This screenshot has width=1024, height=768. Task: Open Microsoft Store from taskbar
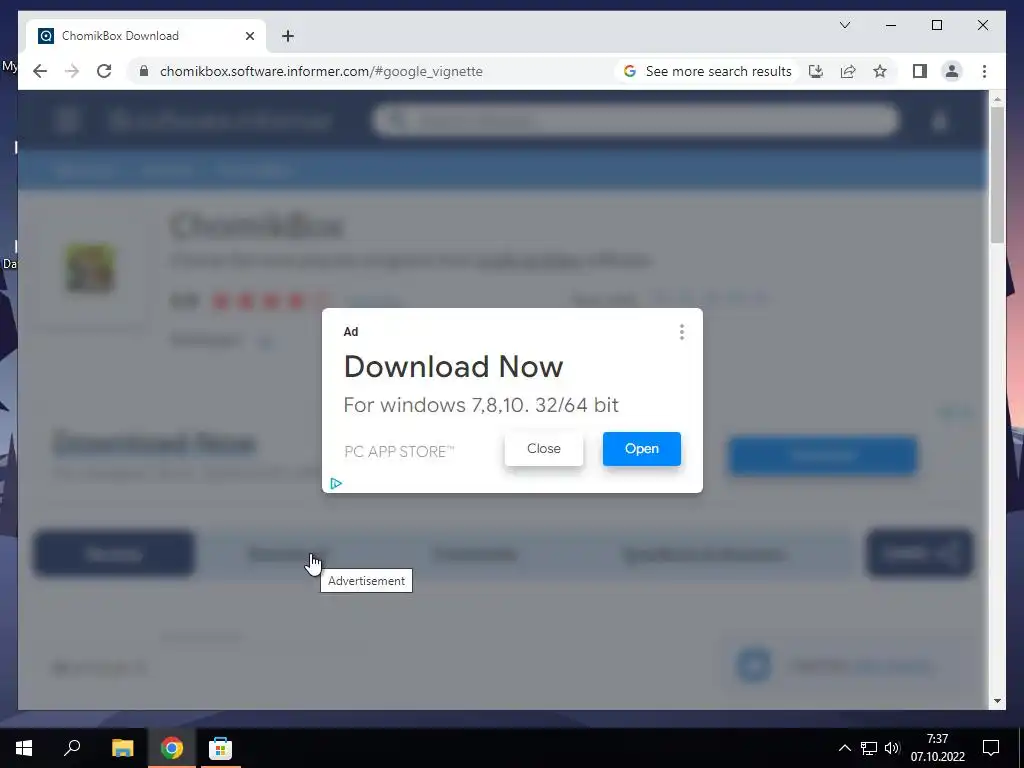tap(220, 748)
